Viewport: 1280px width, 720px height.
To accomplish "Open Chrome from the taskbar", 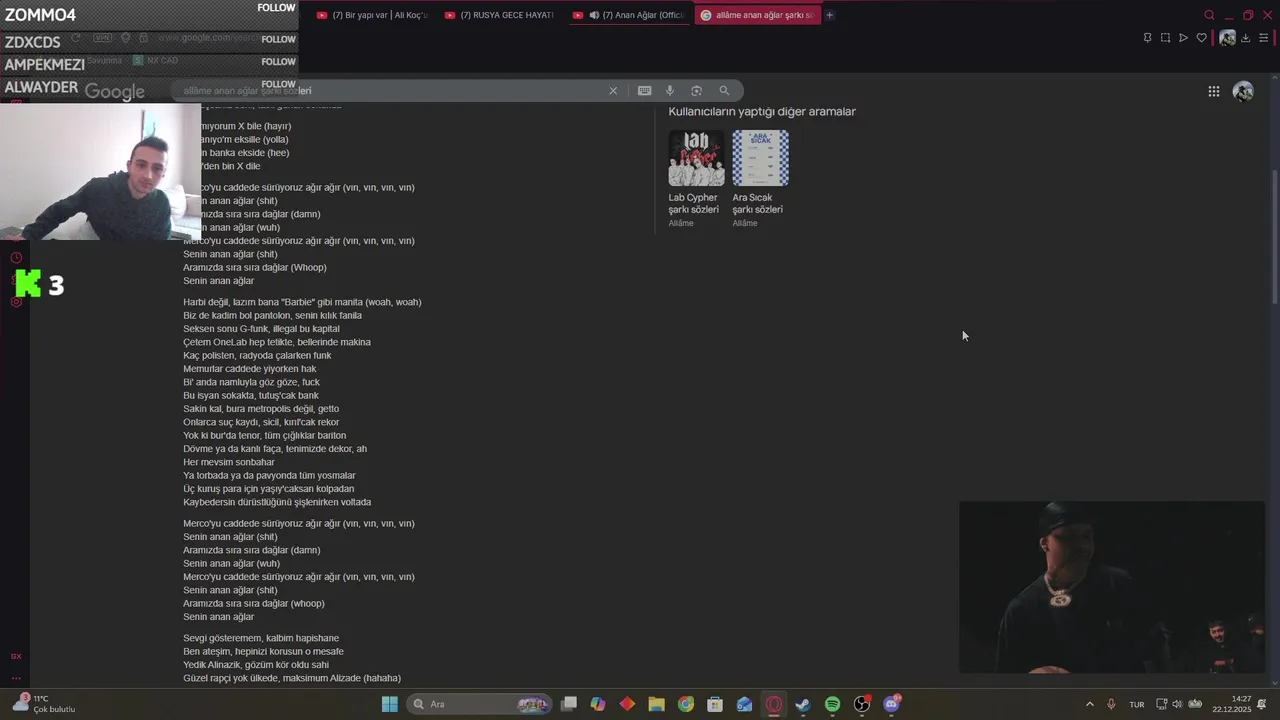I will click(685, 704).
